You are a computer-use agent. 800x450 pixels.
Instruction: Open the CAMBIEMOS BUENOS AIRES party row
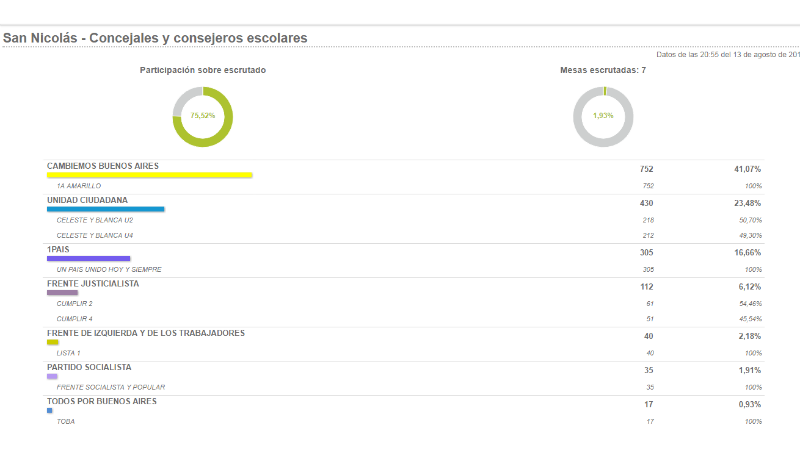pos(103,165)
